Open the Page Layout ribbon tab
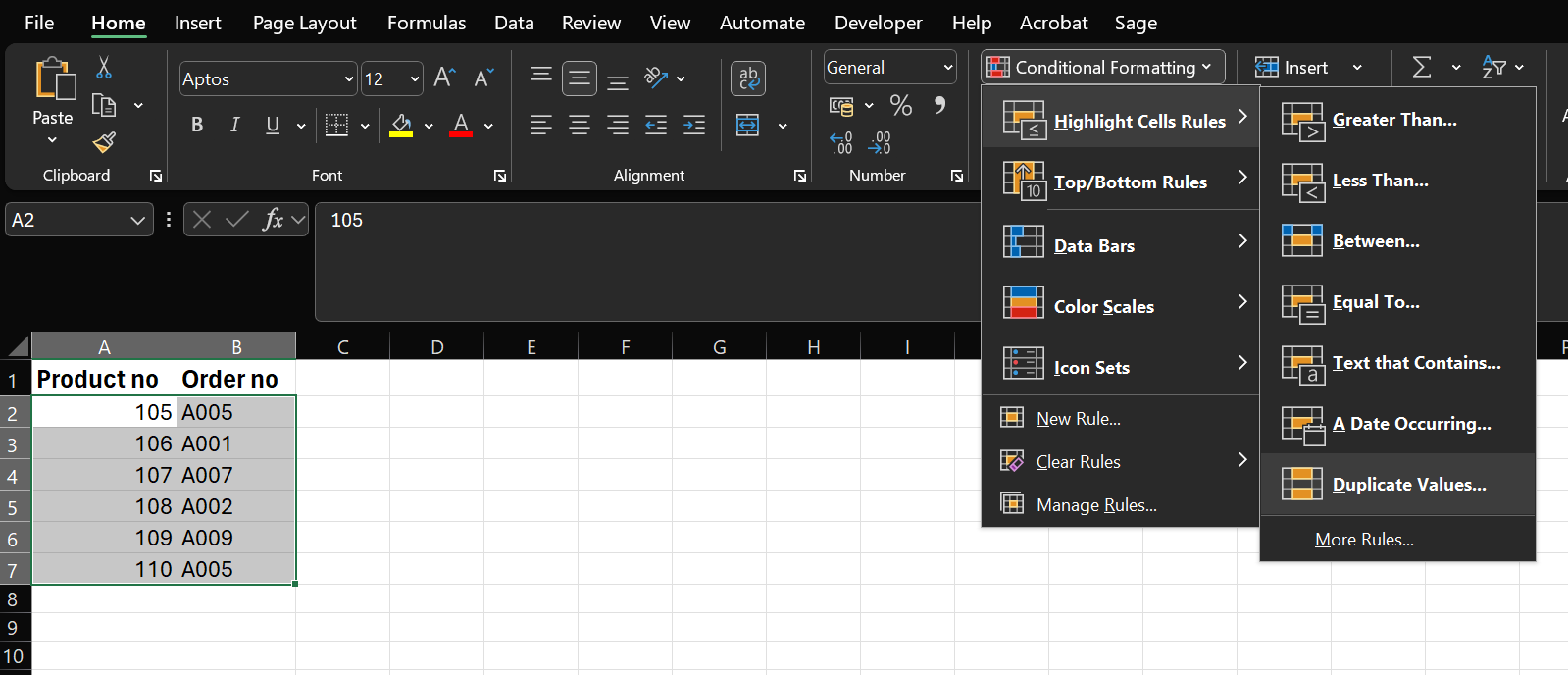Screen dimensions: 1568x675 click(304, 23)
